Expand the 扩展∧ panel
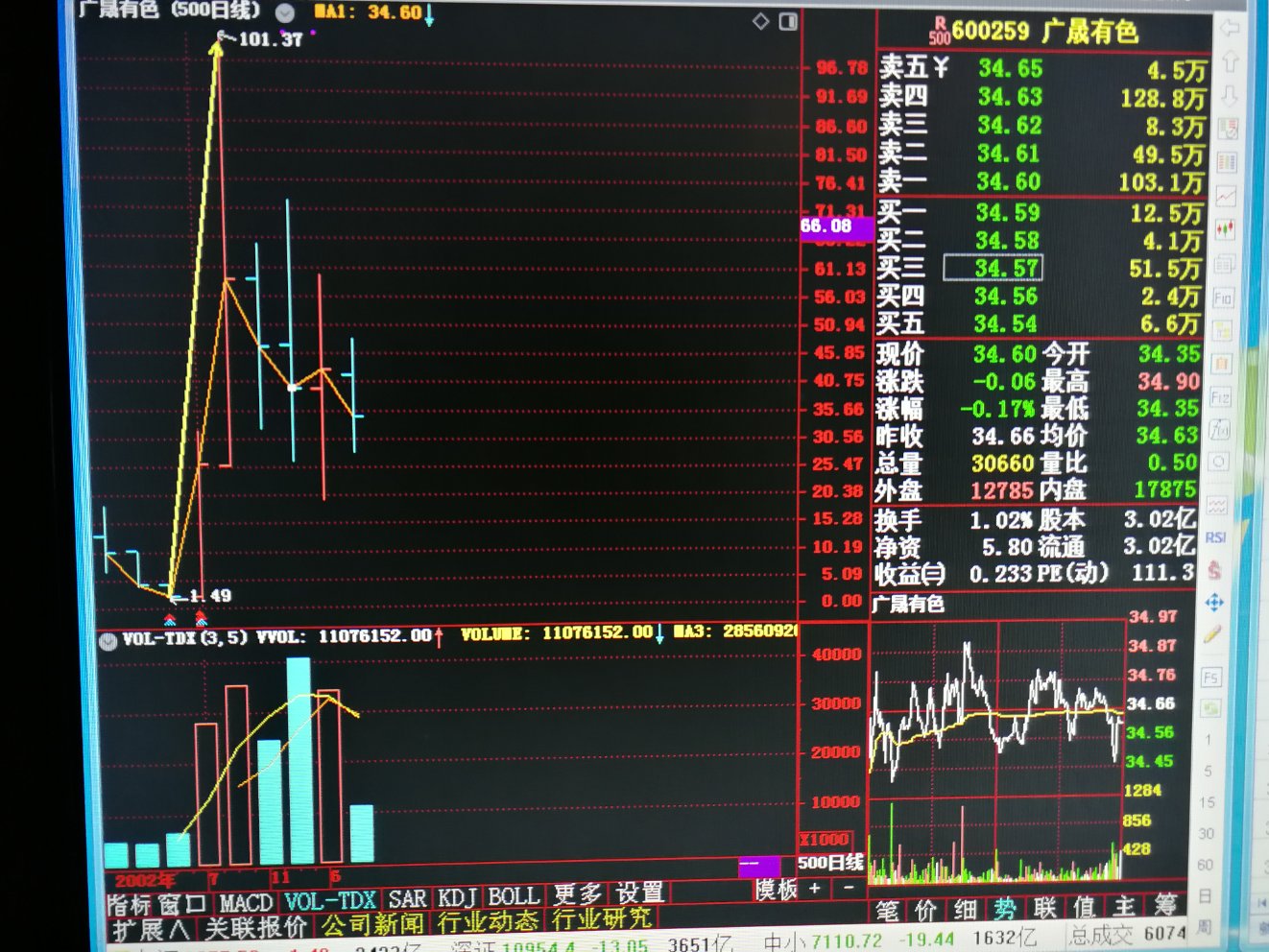The image size is (1269, 952). 152,929
